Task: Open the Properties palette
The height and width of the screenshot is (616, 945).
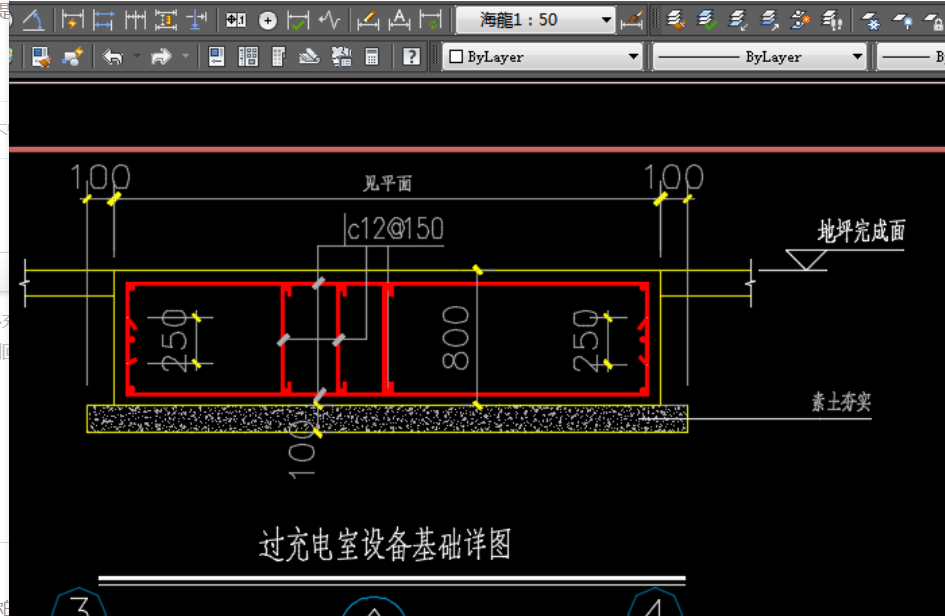Action: point(216,57)
